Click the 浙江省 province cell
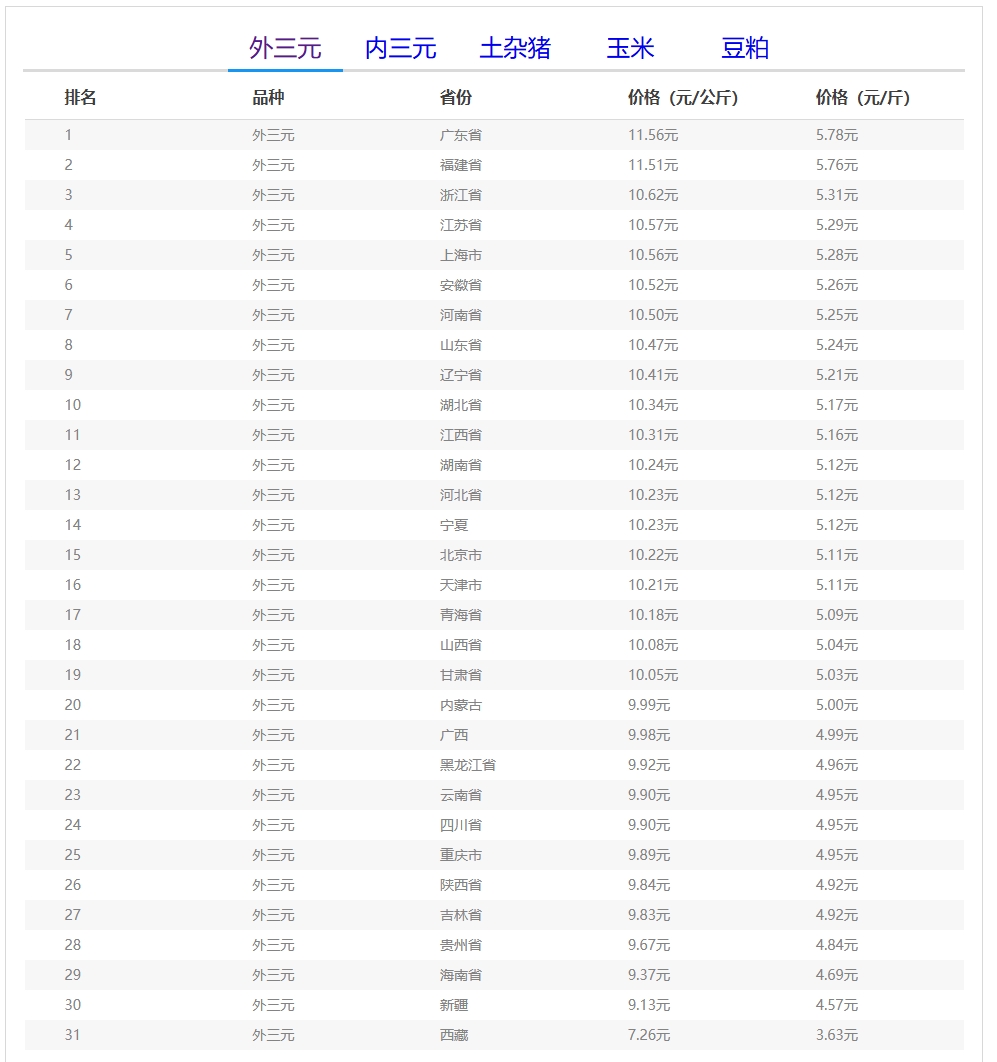This screenshot has width=997, height=1062. 461,195
